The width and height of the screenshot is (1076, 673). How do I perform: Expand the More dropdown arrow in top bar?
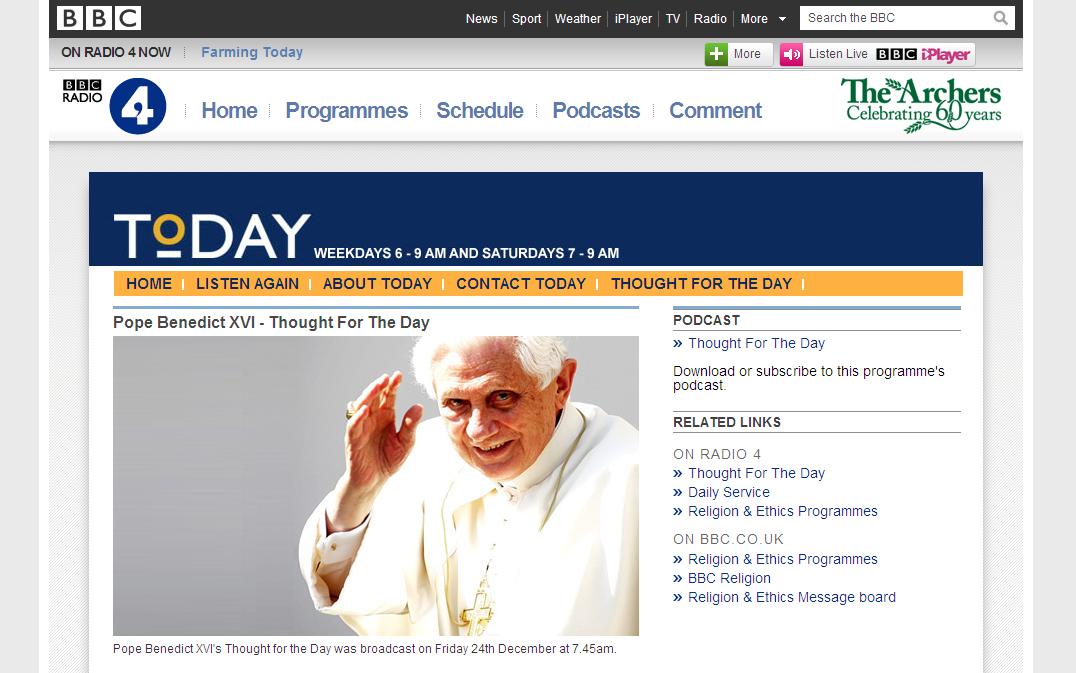point(782,19)
